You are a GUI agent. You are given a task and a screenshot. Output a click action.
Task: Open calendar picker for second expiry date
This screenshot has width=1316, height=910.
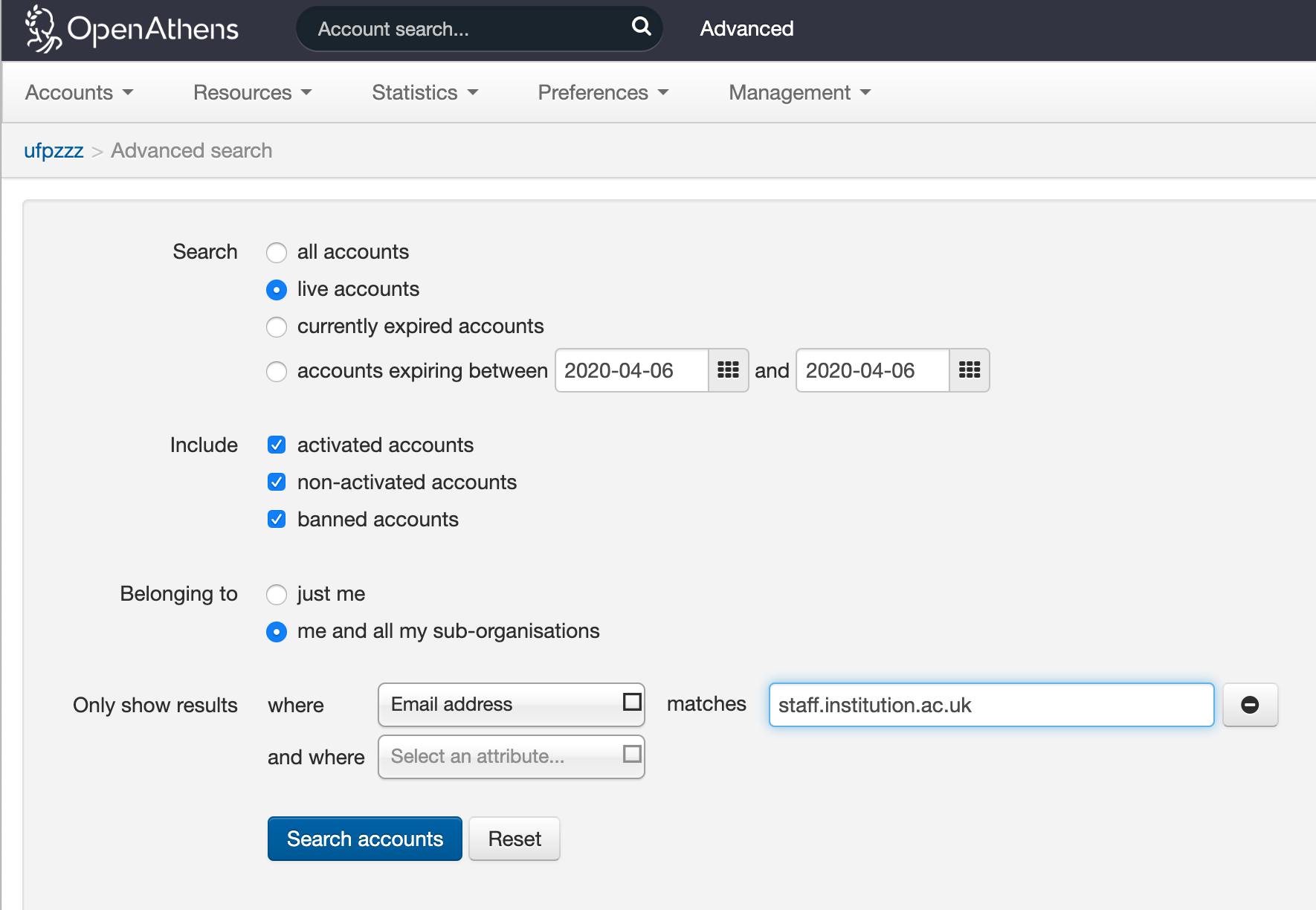(970, 370)
